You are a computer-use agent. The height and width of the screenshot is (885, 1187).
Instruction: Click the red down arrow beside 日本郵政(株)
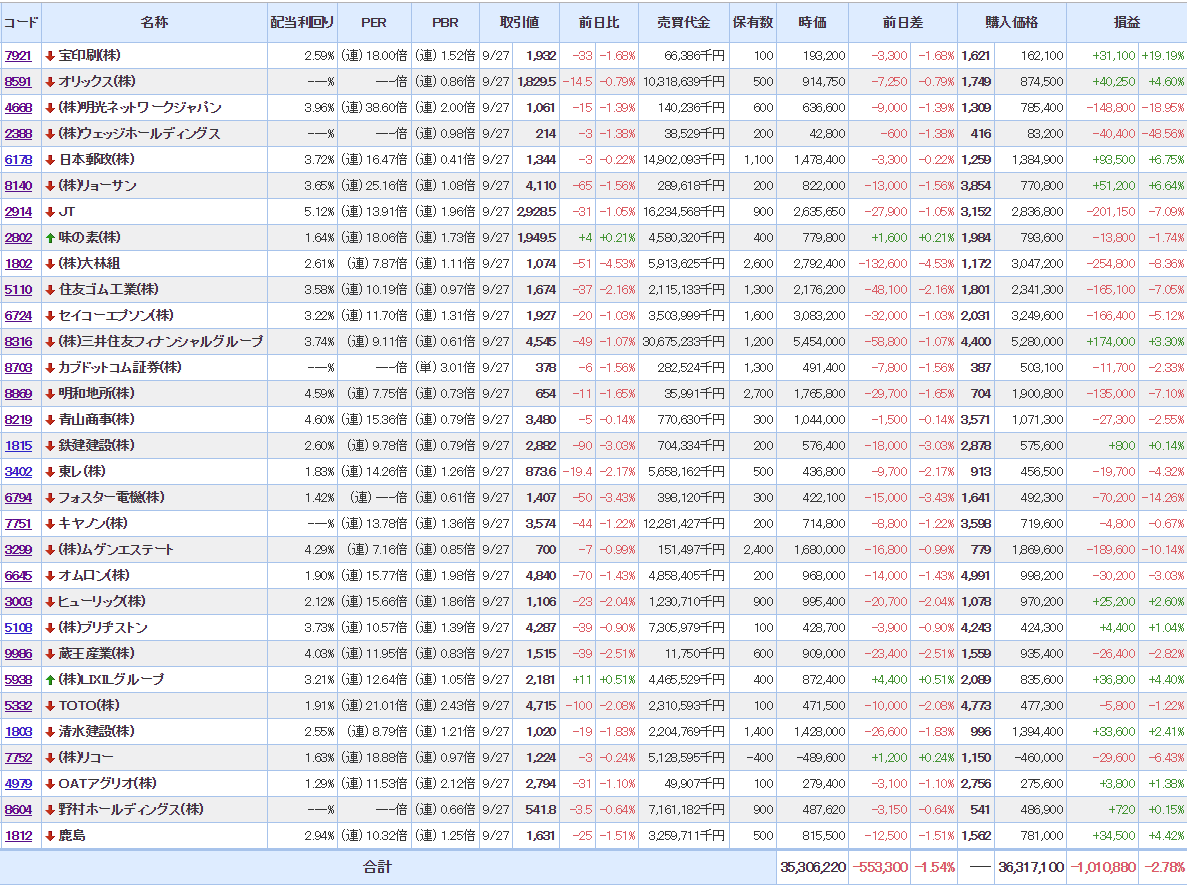[50, 160]
